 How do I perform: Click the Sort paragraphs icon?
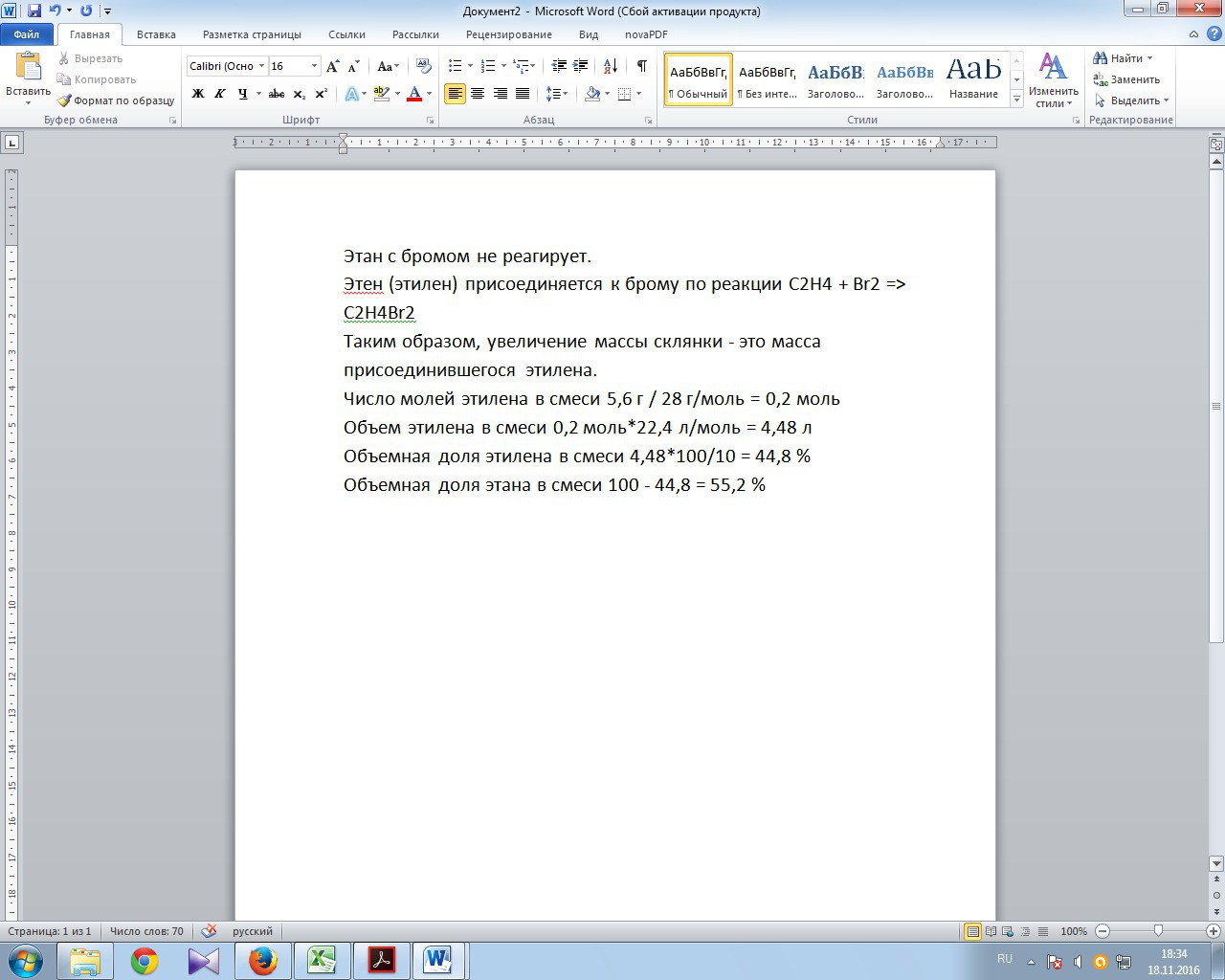coord(611,66)
